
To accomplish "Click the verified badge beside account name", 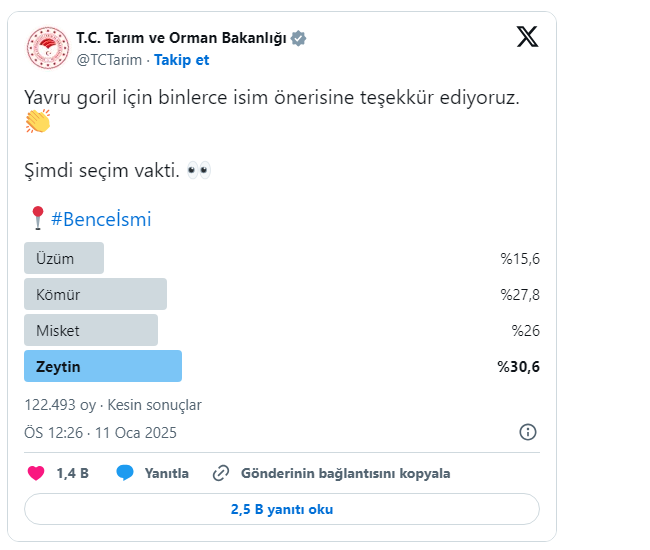I will pos(299,38).
